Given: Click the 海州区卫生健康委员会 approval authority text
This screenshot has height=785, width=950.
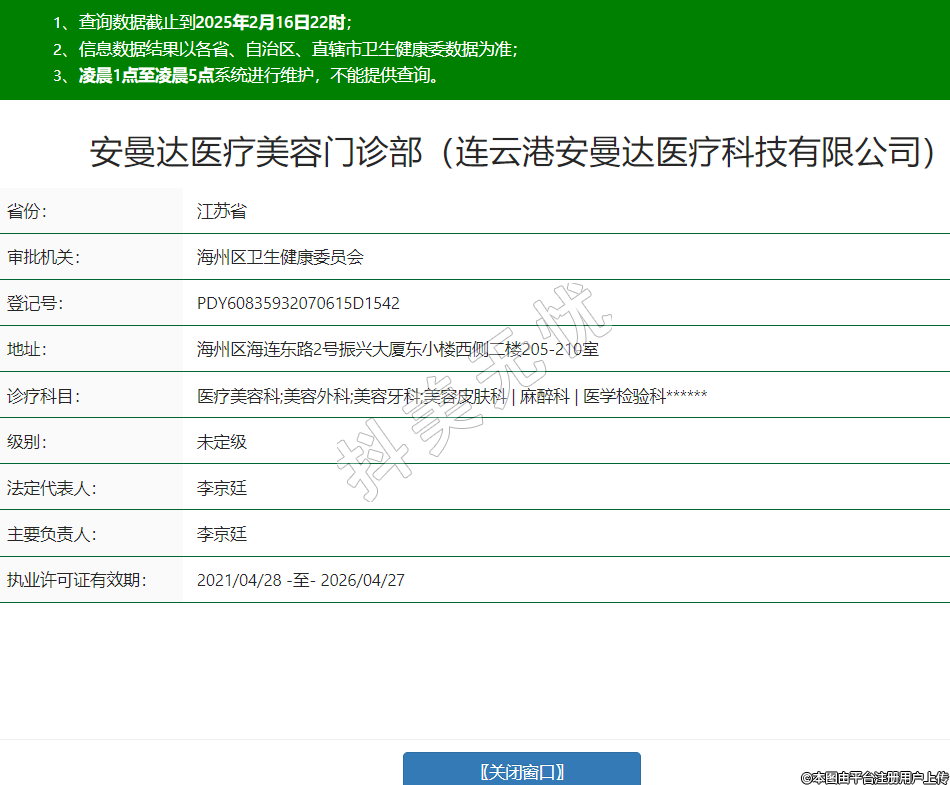Looking at the screenshot, I should point(280,257).
